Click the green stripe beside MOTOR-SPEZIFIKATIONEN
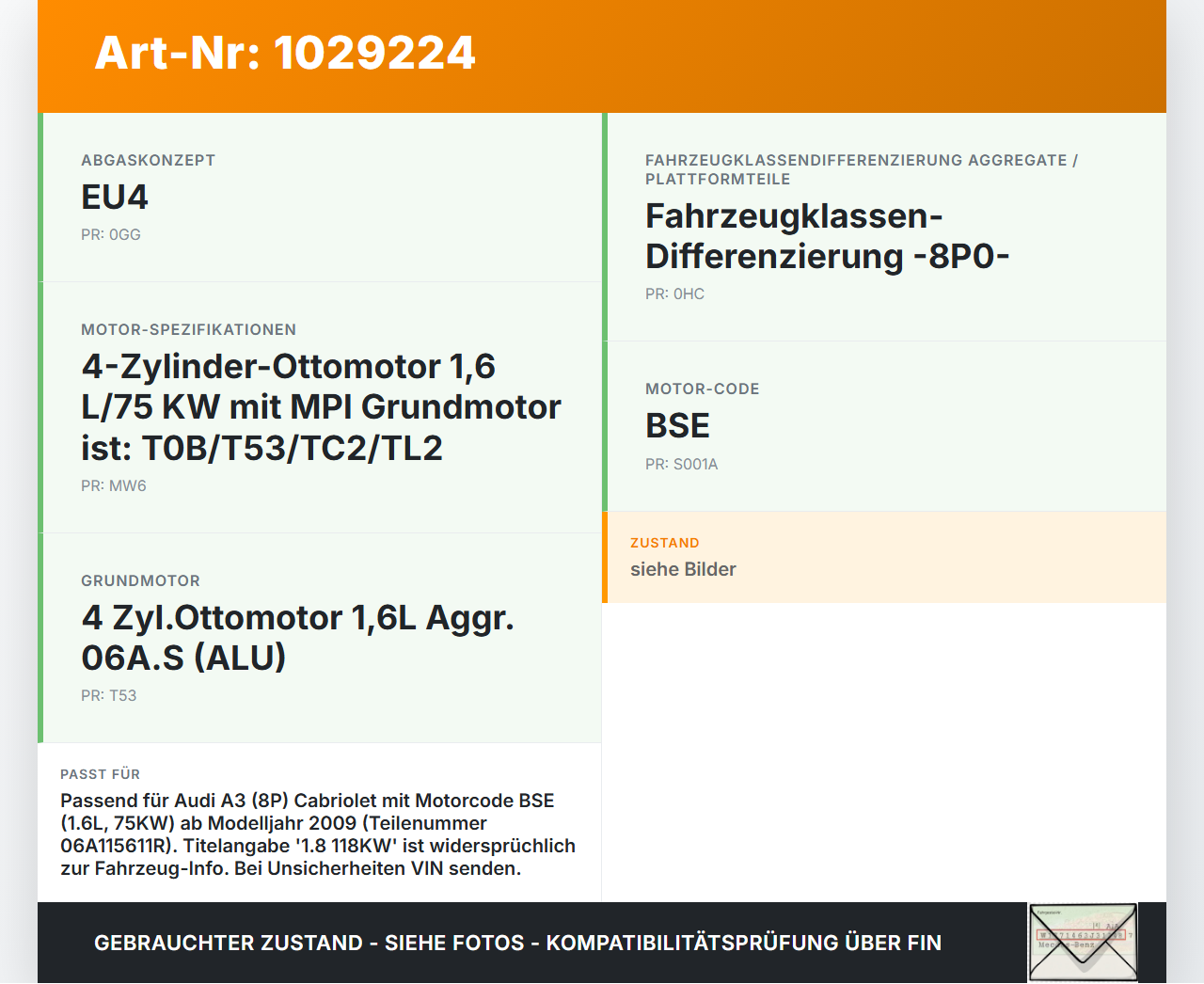This screenshot has width=1204, height=984. click(x=40, y=406)
